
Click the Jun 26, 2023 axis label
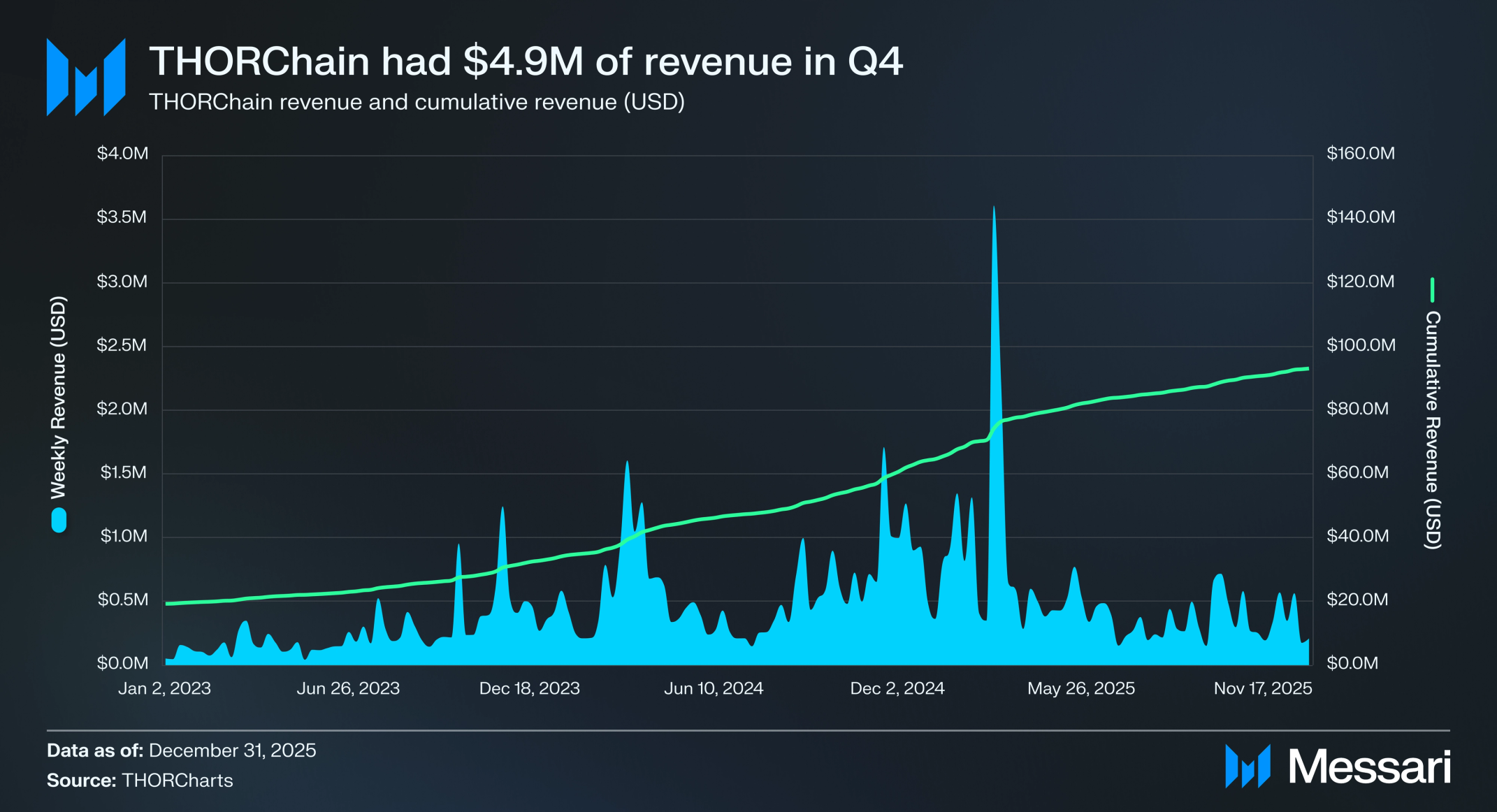pyautogui.click(x=348, y=688)
